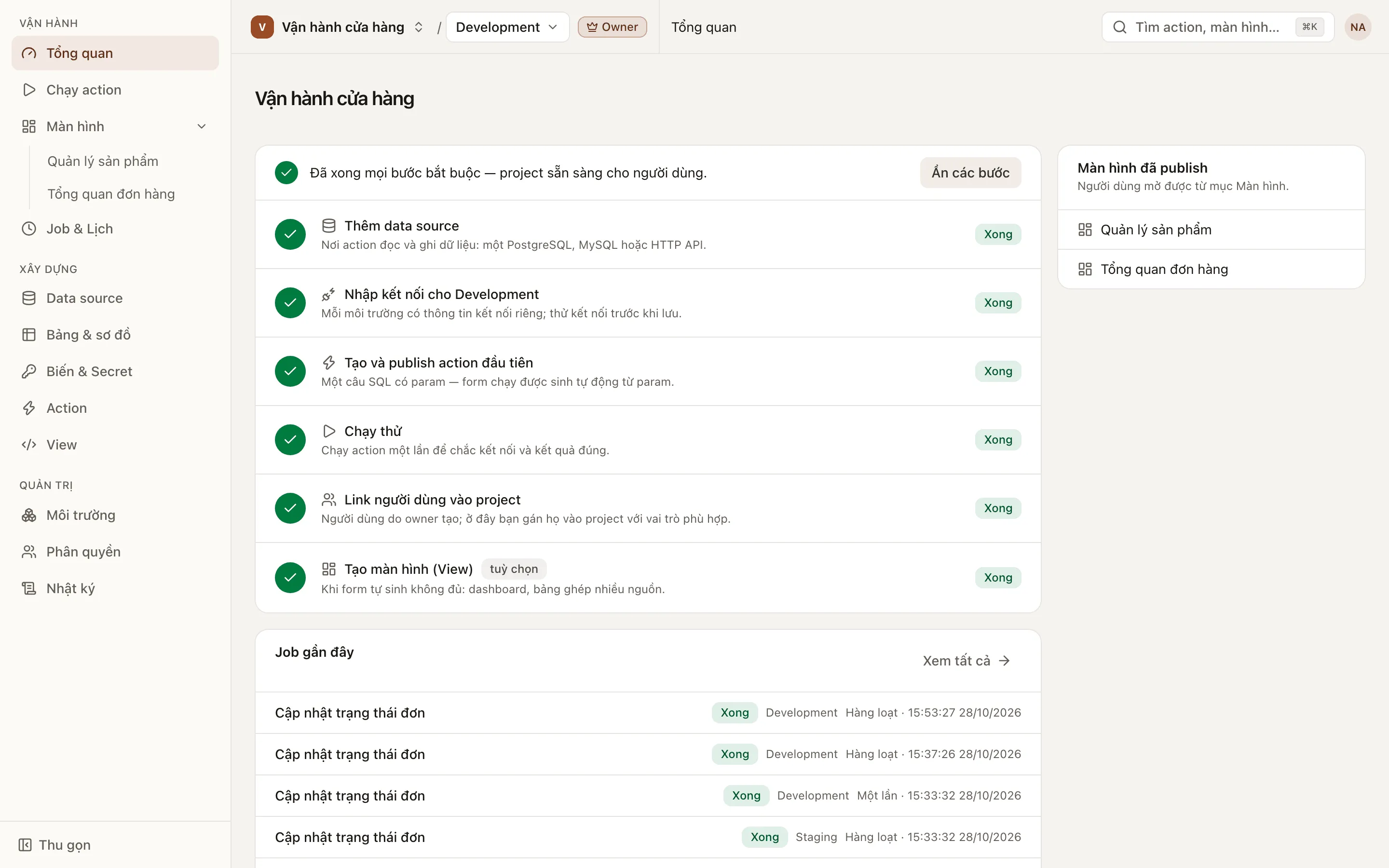Click the Môi trường icon

(x=29, y=515)
